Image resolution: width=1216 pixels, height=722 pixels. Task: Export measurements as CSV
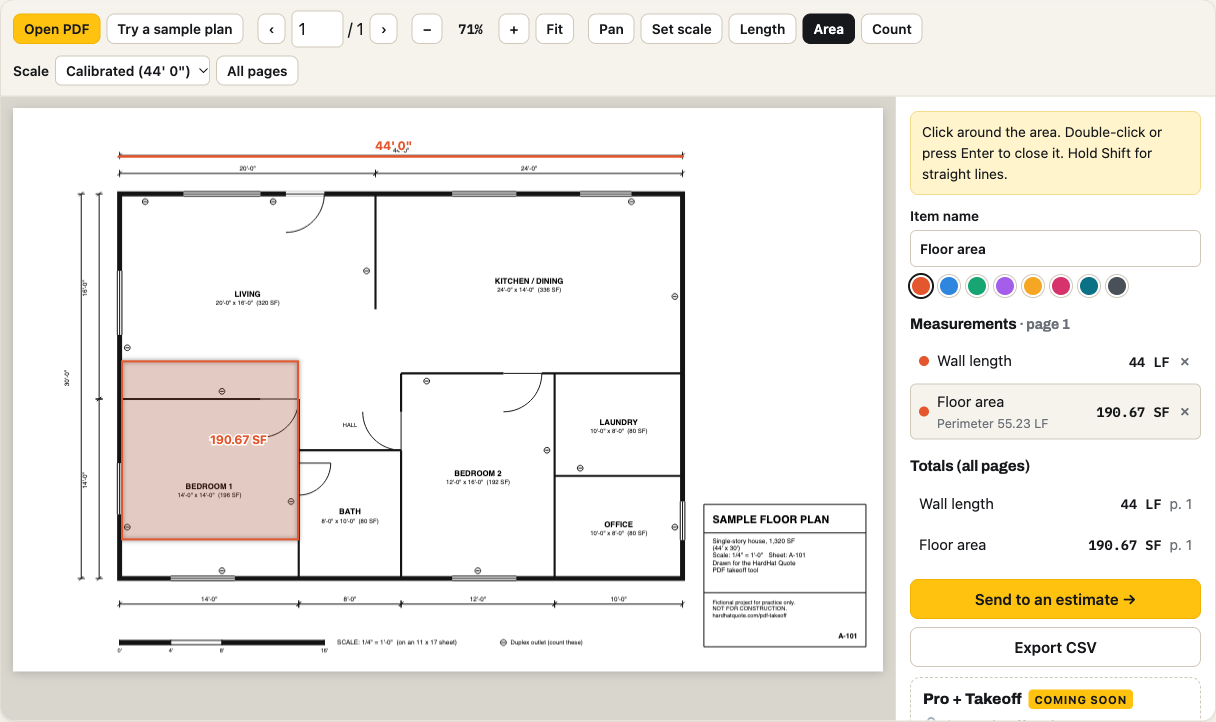[x=1055, y=647]
